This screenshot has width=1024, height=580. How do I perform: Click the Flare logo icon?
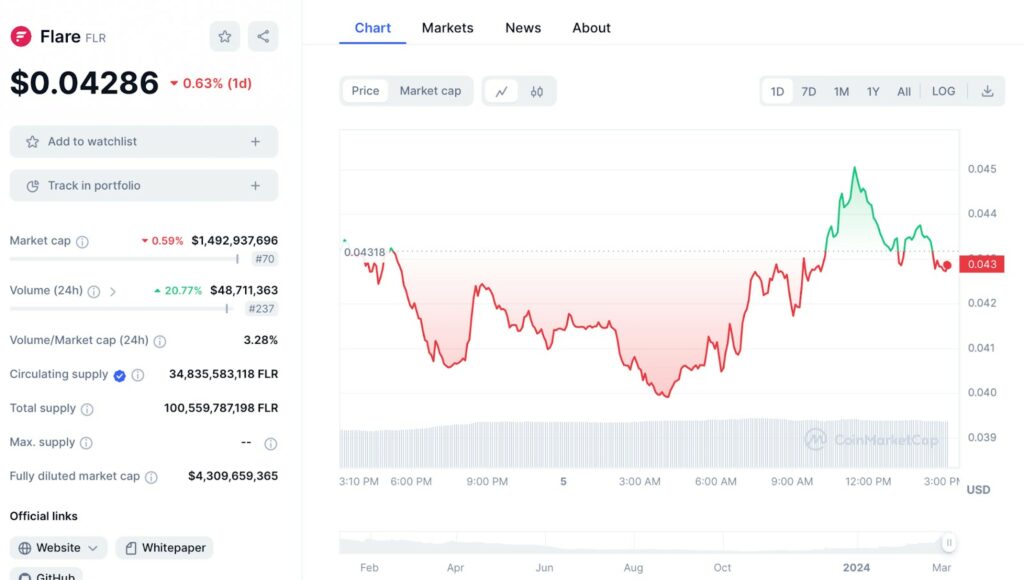21,37
